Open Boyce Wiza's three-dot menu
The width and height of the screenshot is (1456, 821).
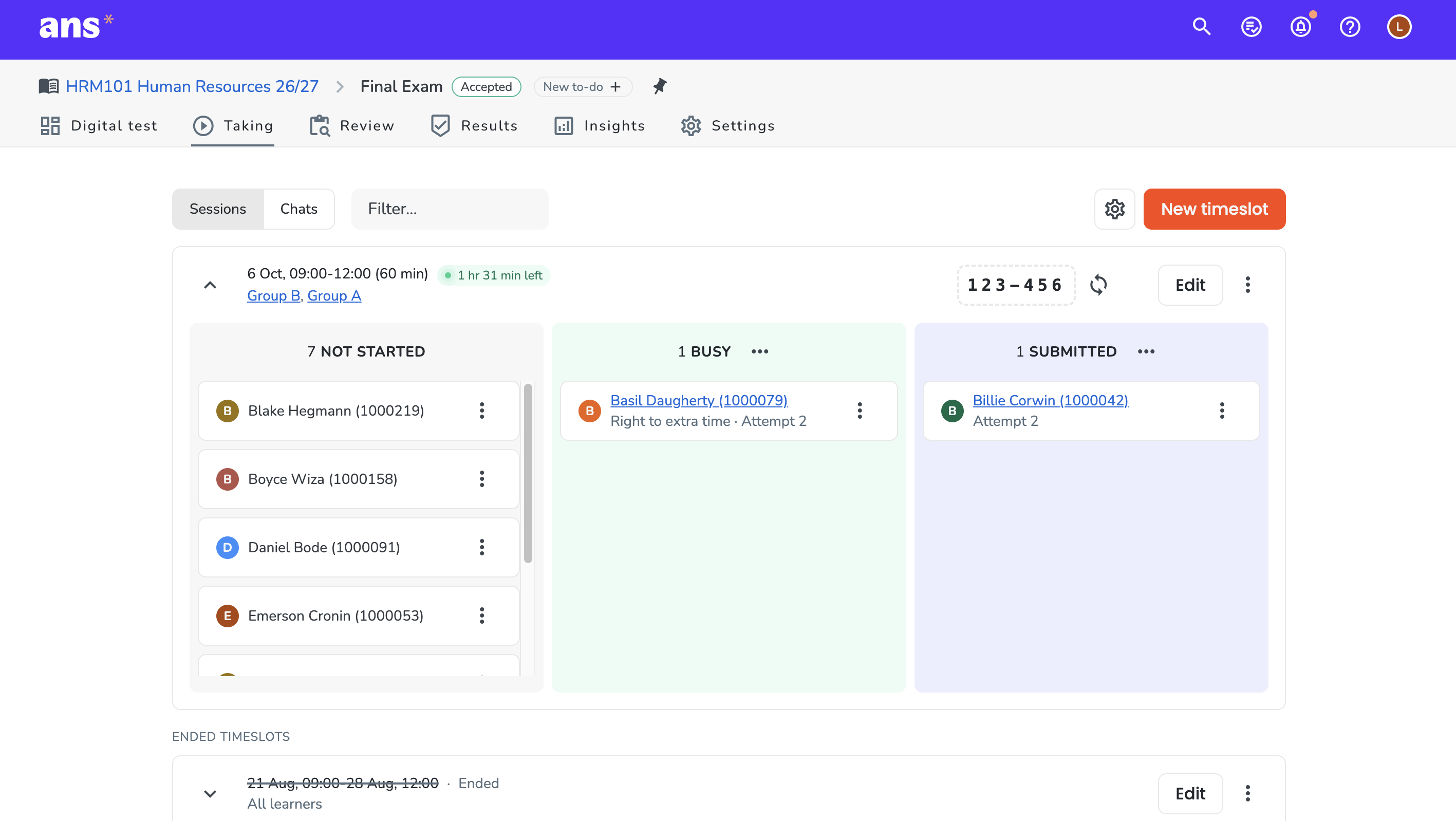point(481,479)
